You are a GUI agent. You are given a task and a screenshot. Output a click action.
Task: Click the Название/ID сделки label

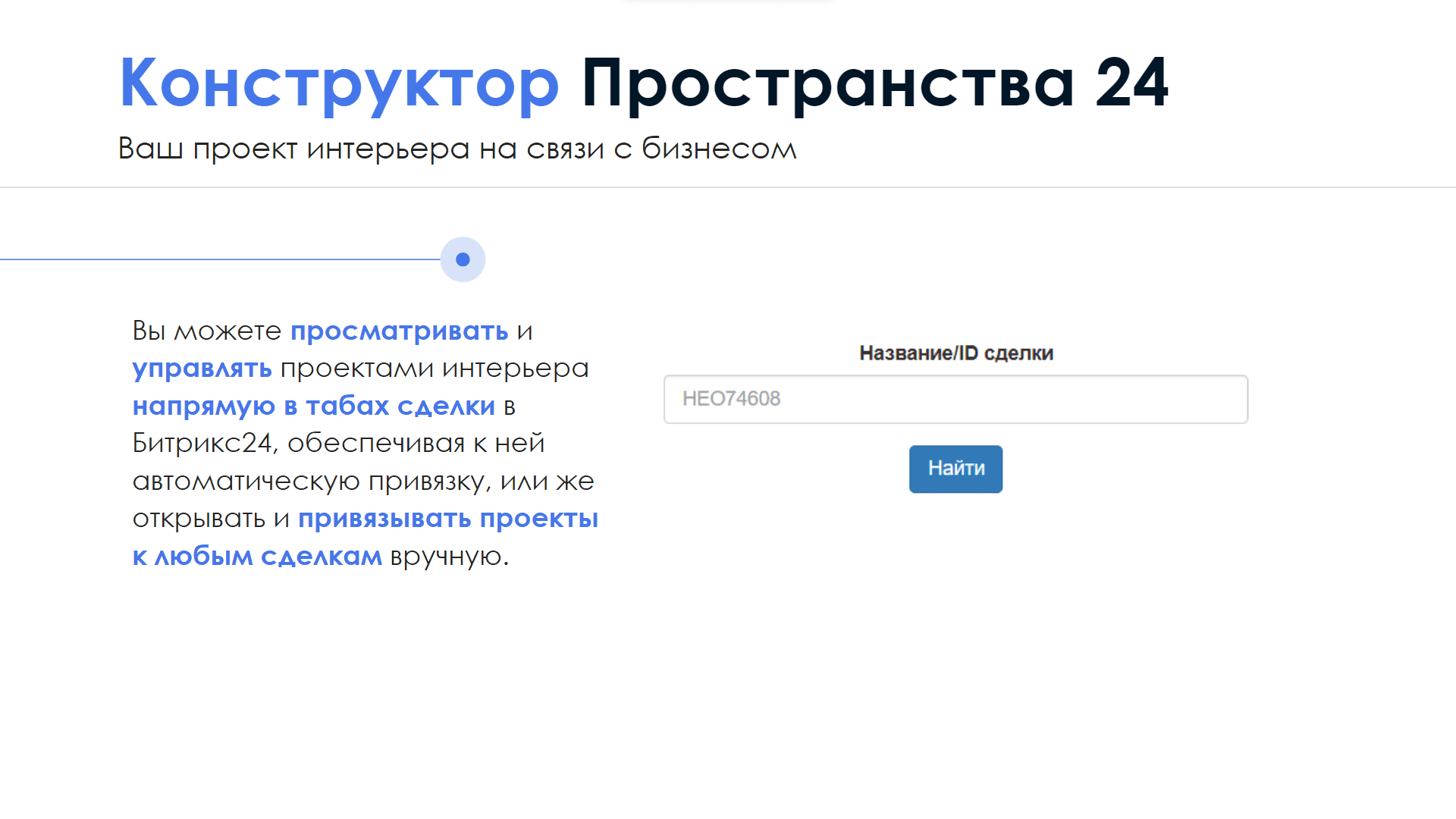(955, 353)
